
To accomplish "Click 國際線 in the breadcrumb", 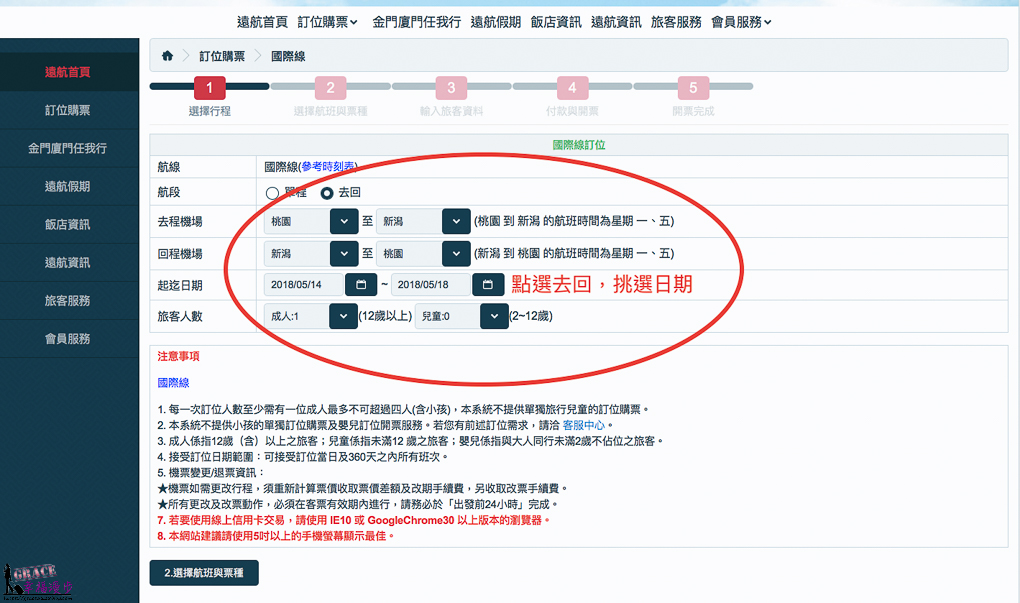I will coord(288,56).
